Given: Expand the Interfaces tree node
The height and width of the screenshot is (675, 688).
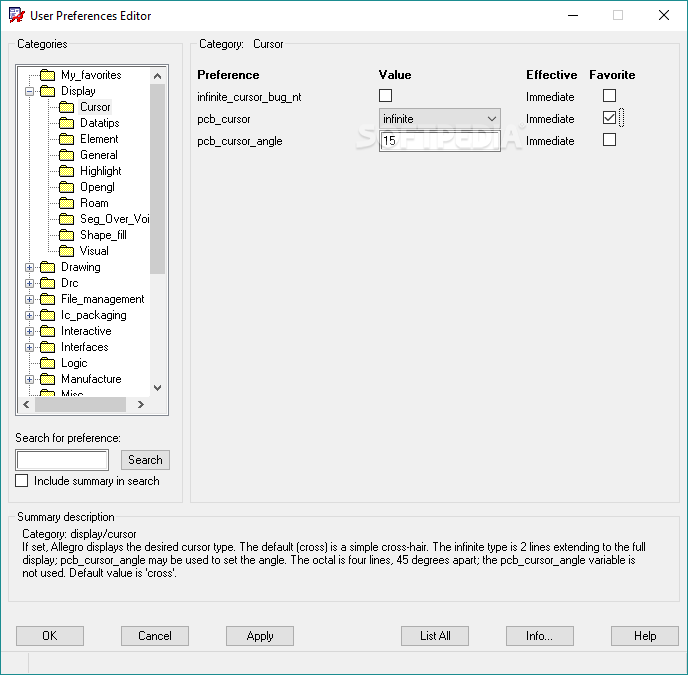Looking at the screenshot, I should click(29, 348).
